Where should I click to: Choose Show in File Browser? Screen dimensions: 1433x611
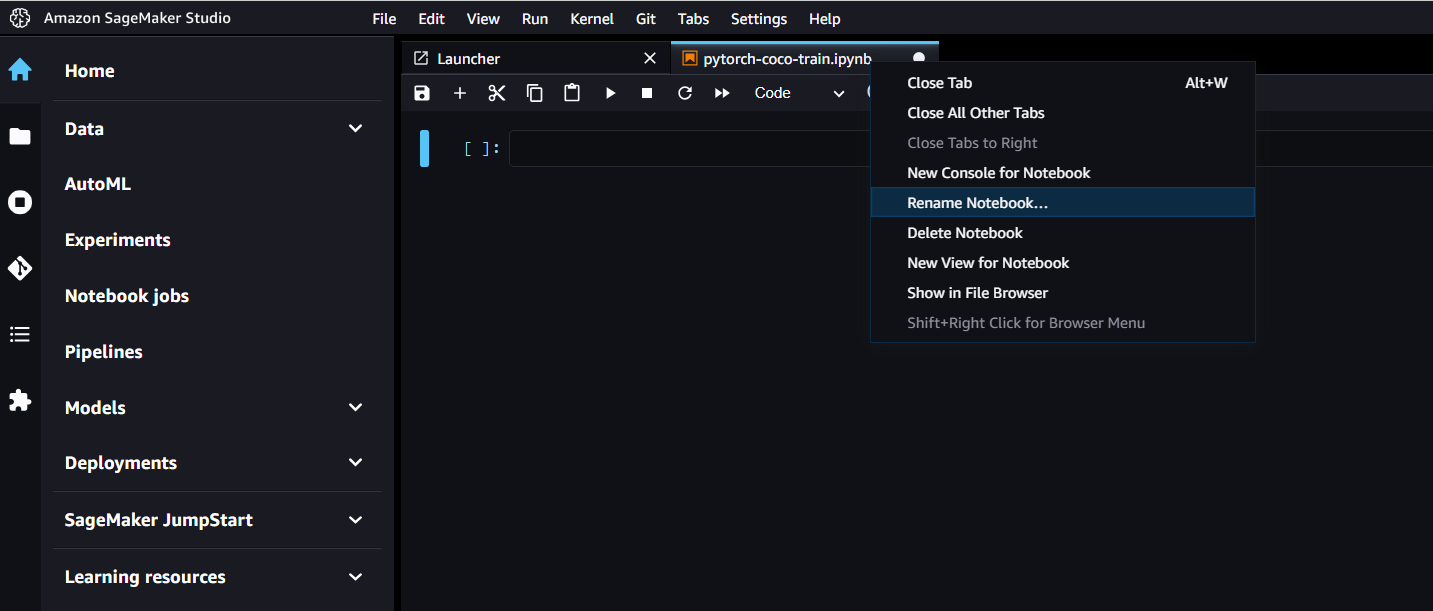(1063, 293)
